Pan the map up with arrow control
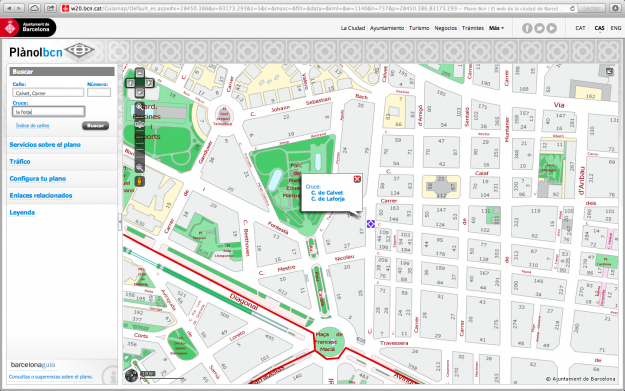The width and height of the screenshot is (625, 391). [x=140, y=73]
